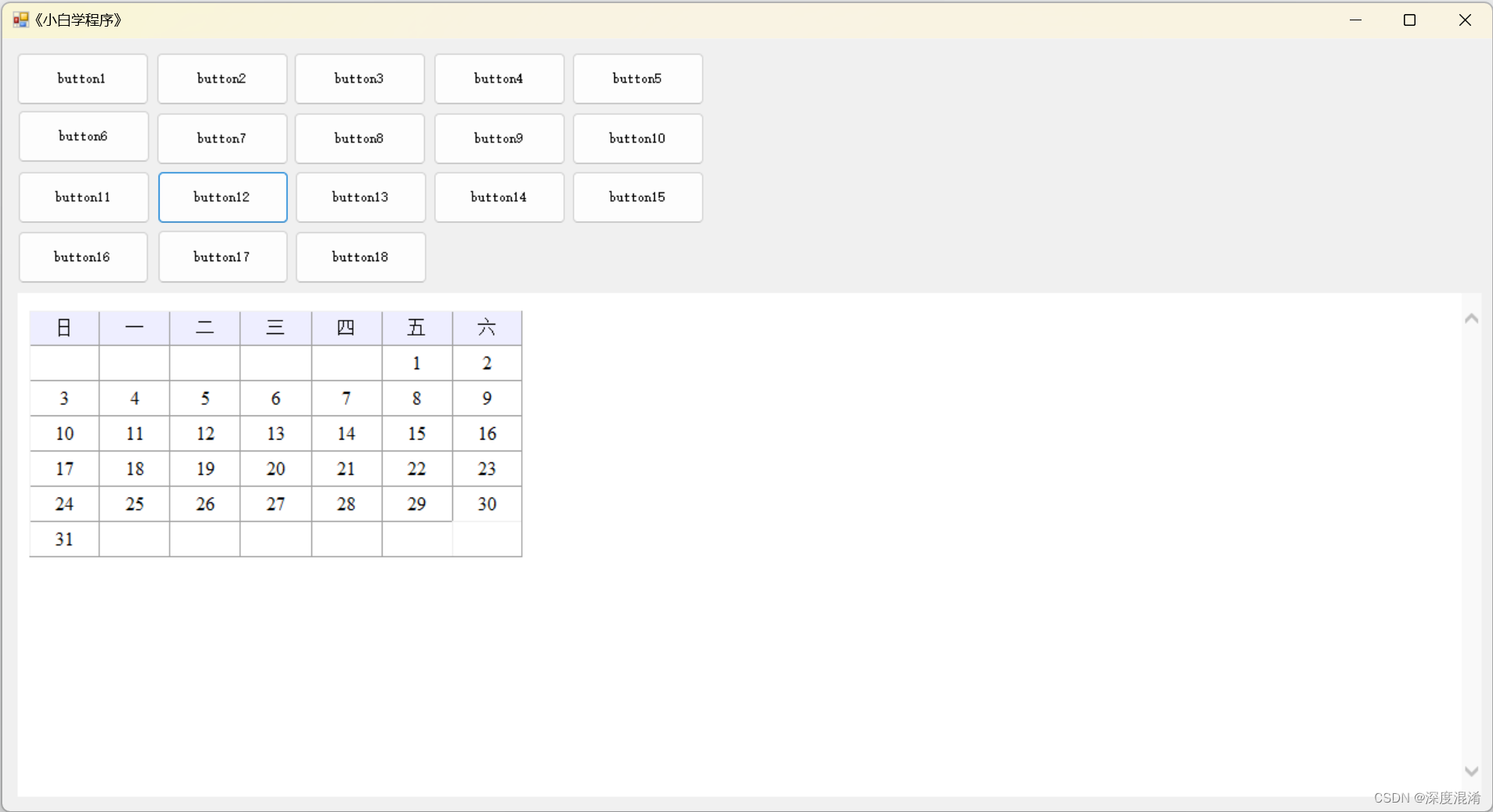
Task: Click calendar day 16
Action: coord(487,433)
